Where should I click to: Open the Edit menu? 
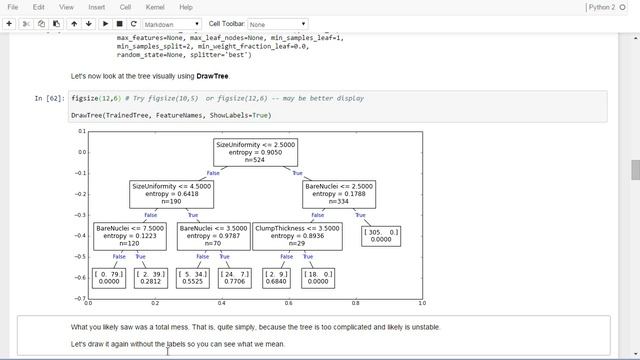coord(39,7)
